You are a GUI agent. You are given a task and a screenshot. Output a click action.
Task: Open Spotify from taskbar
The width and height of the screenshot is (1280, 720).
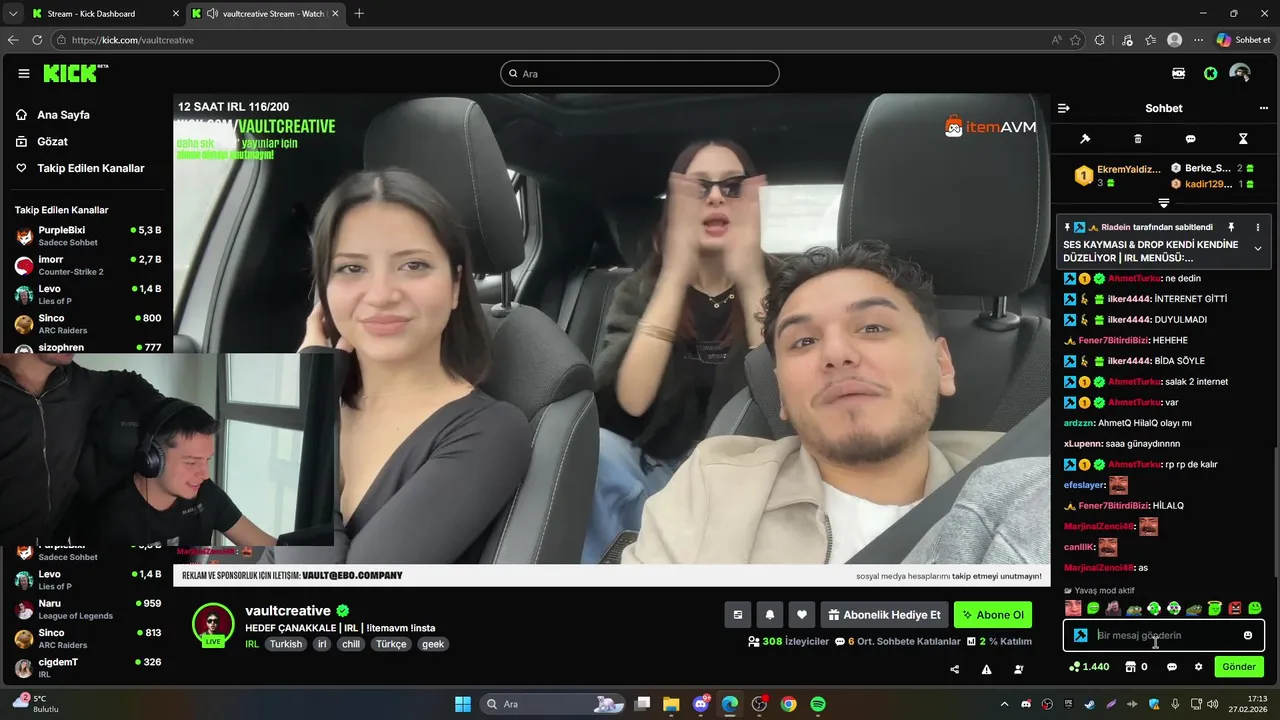[x=818, y=704]
